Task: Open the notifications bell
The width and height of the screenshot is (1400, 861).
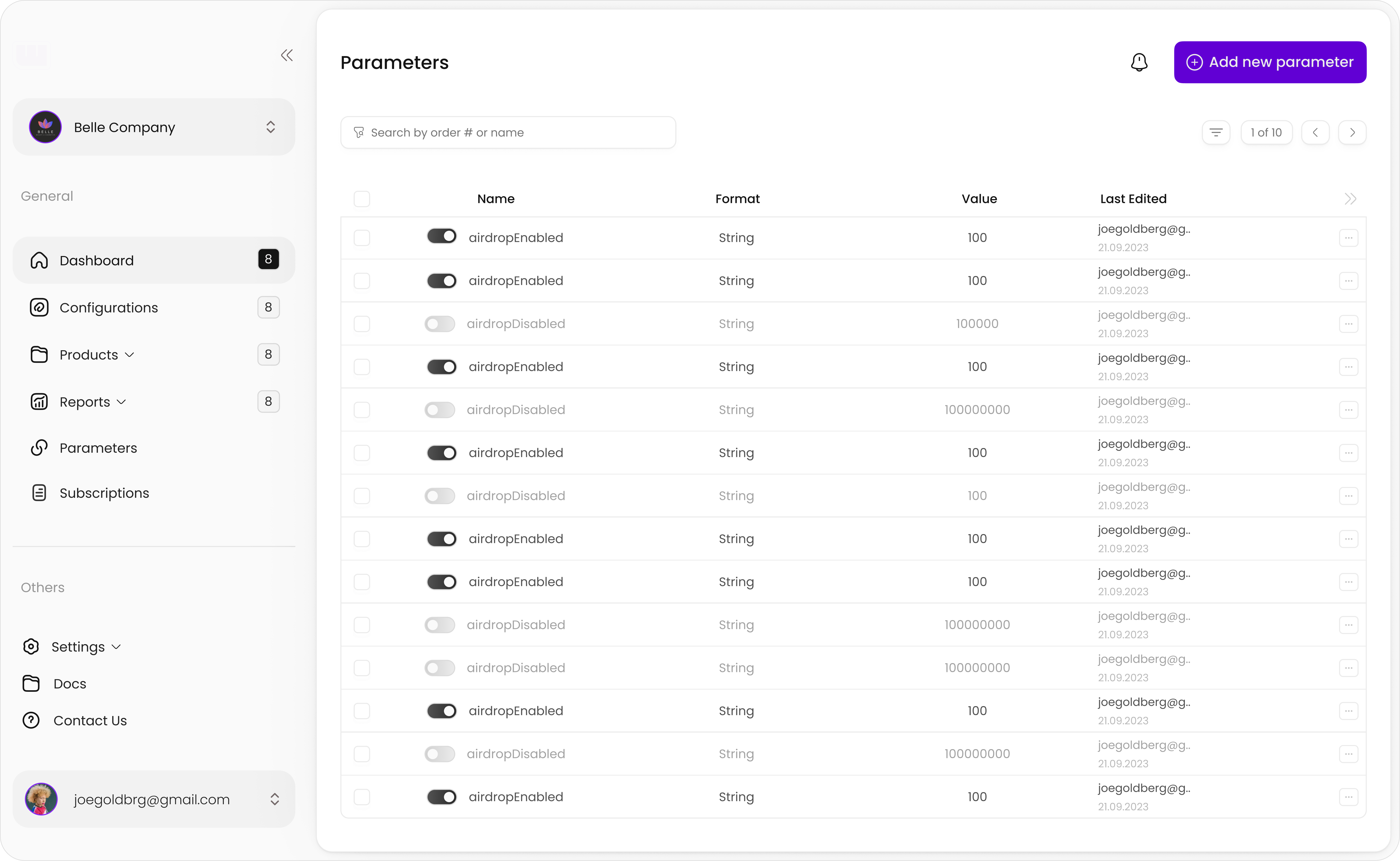Action: click(1139, 62)
